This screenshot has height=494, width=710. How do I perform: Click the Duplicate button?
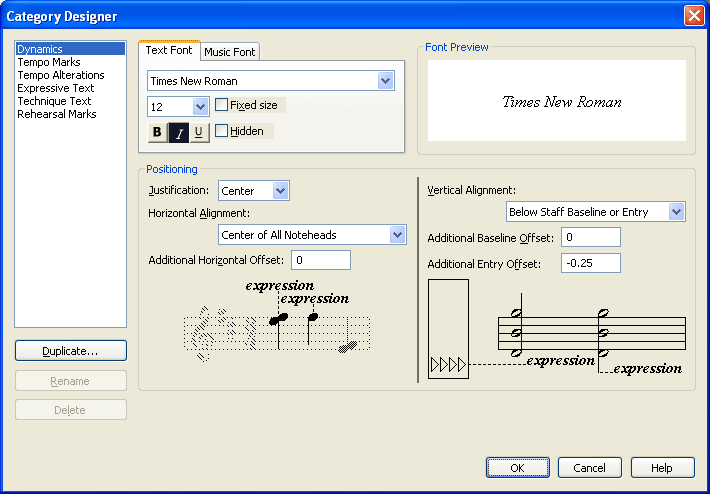tap(70, 351)
